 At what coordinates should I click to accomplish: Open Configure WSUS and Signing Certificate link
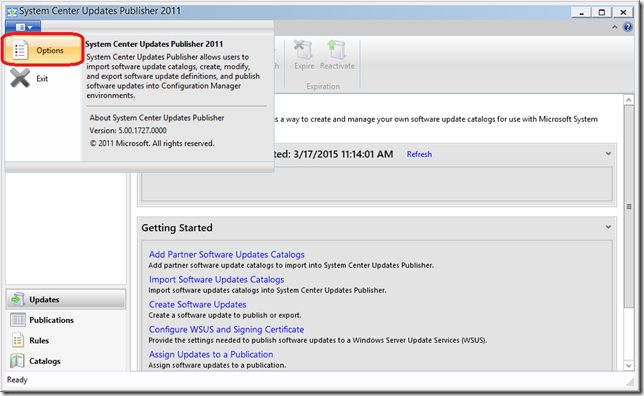click(226, 329)
